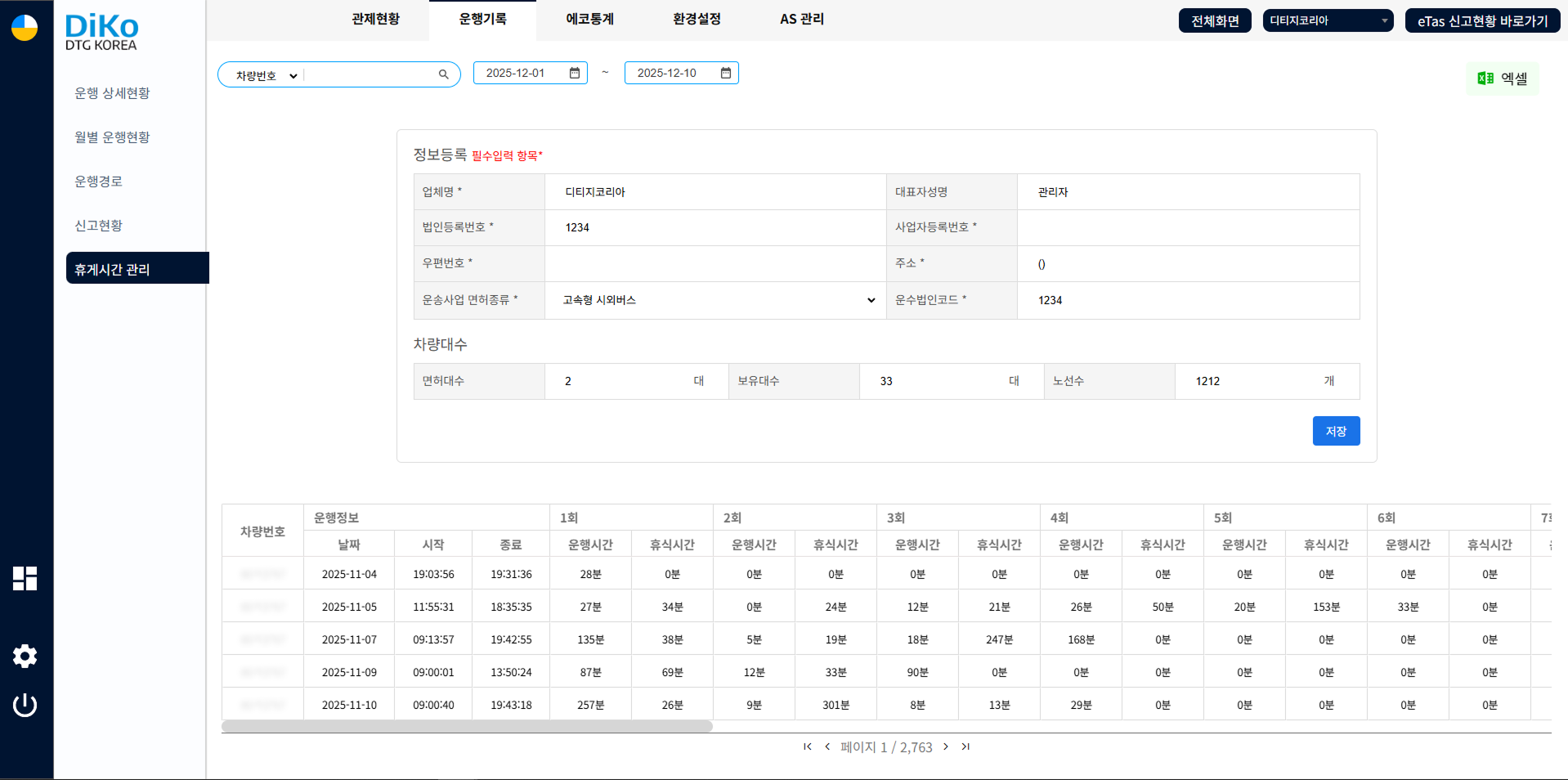Screen dimensions: 1568x780
Task: Open the start date calendar picker icon
Action: coord(575,73)
